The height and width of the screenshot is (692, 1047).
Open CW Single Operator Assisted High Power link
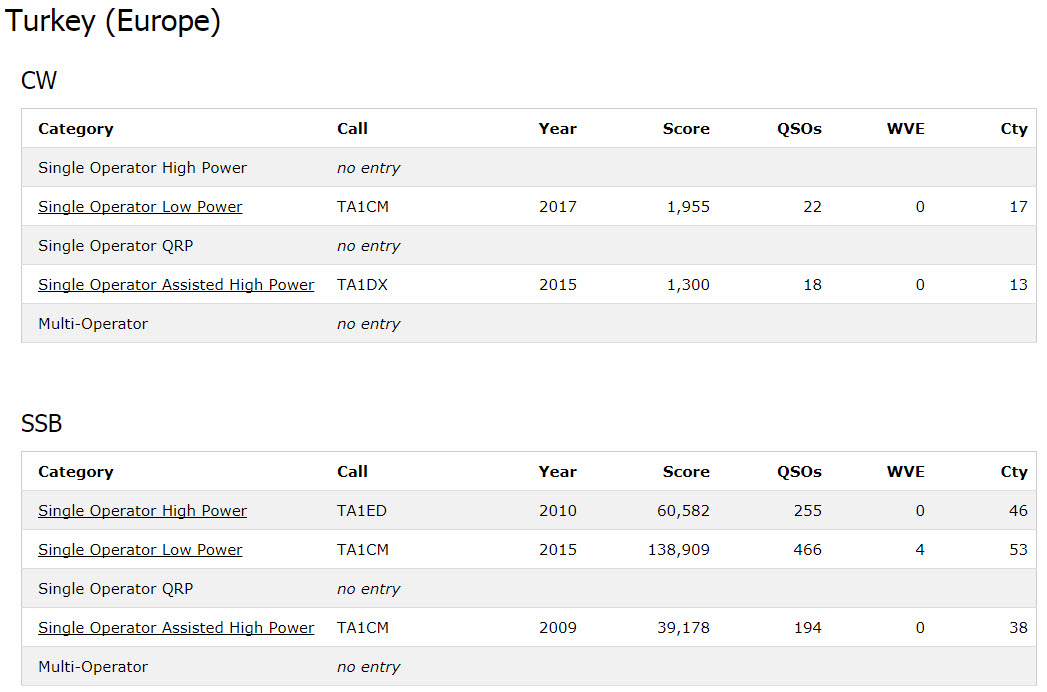[176, 285]
